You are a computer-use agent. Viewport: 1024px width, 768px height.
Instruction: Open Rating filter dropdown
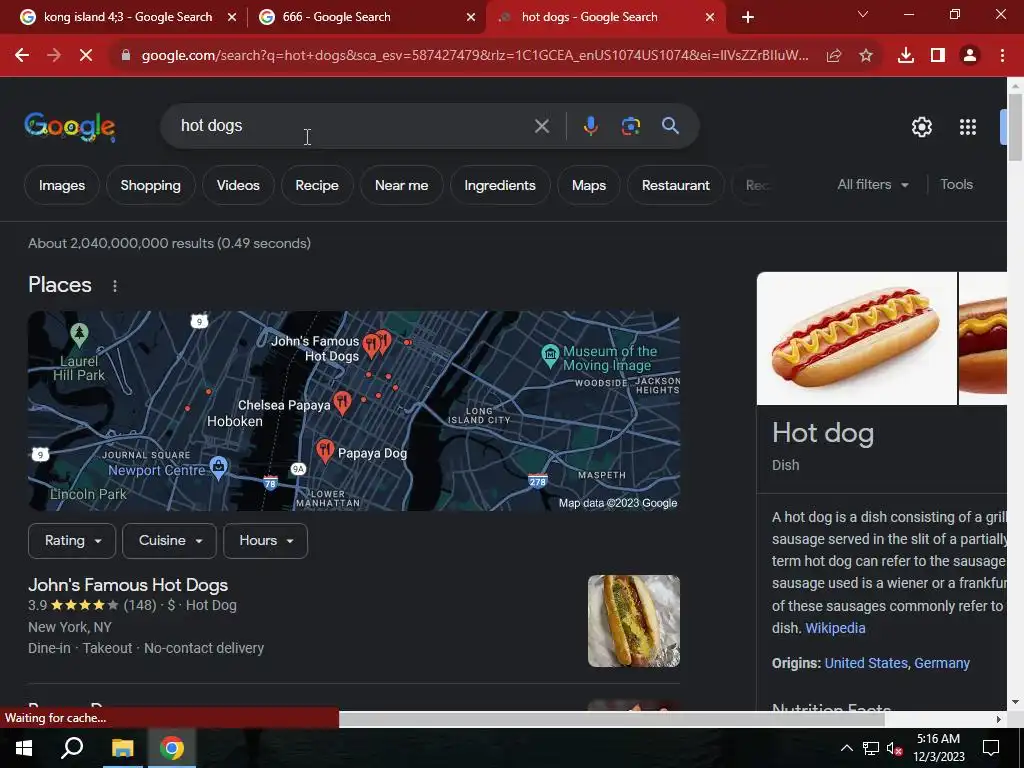pos(72,541)
